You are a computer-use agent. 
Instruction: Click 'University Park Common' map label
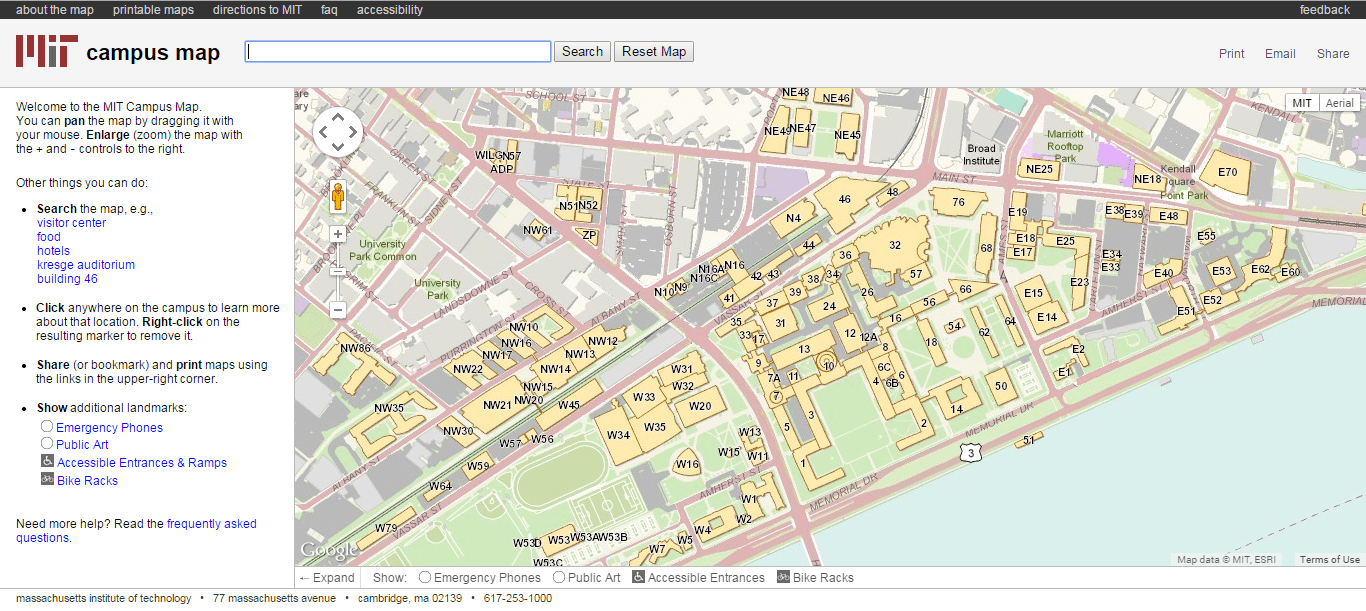click(382, 250)
